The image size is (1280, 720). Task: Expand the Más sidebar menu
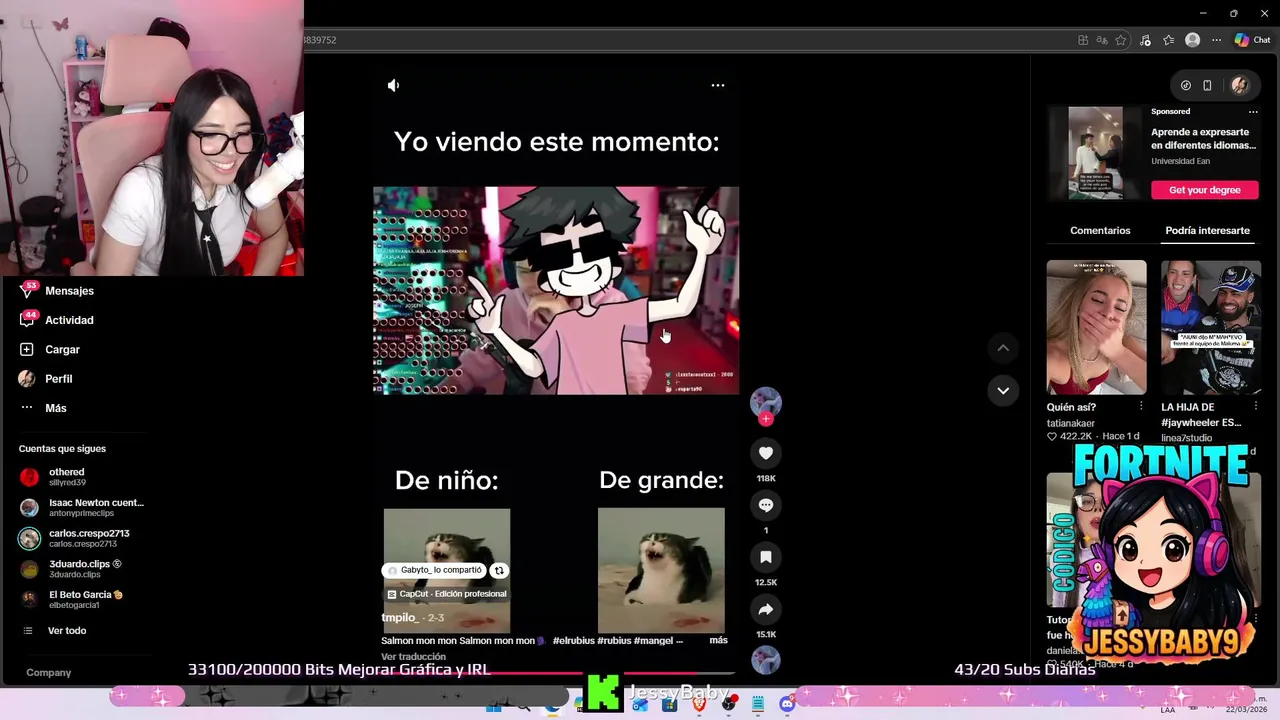click(x=55, y=408)
